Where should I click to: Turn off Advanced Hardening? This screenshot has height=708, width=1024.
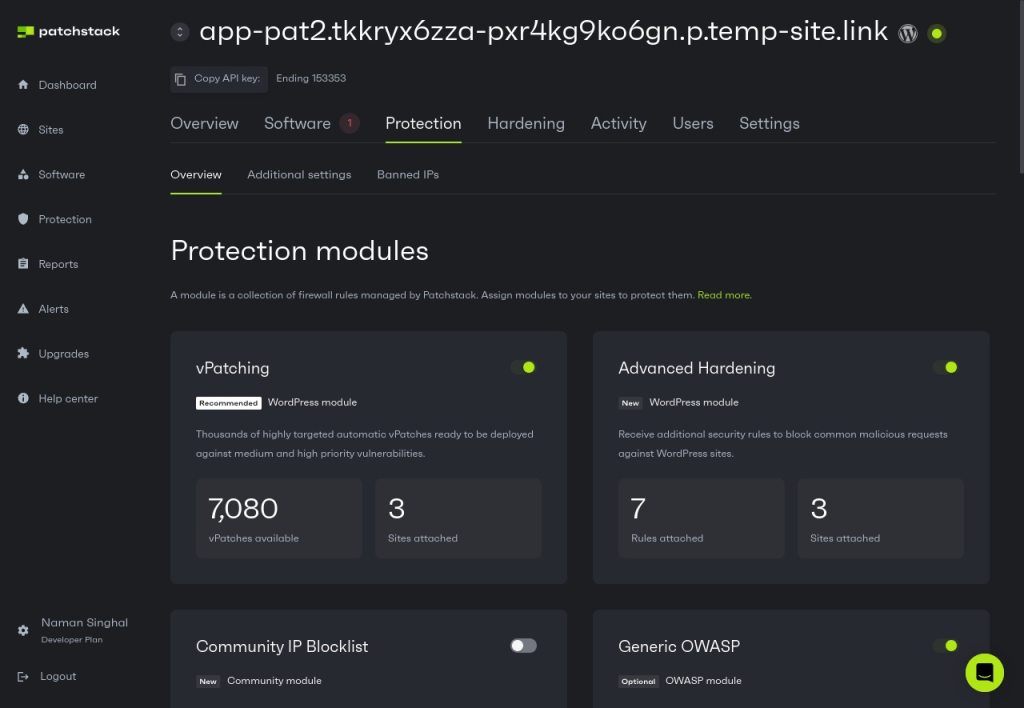coord(946,367)
